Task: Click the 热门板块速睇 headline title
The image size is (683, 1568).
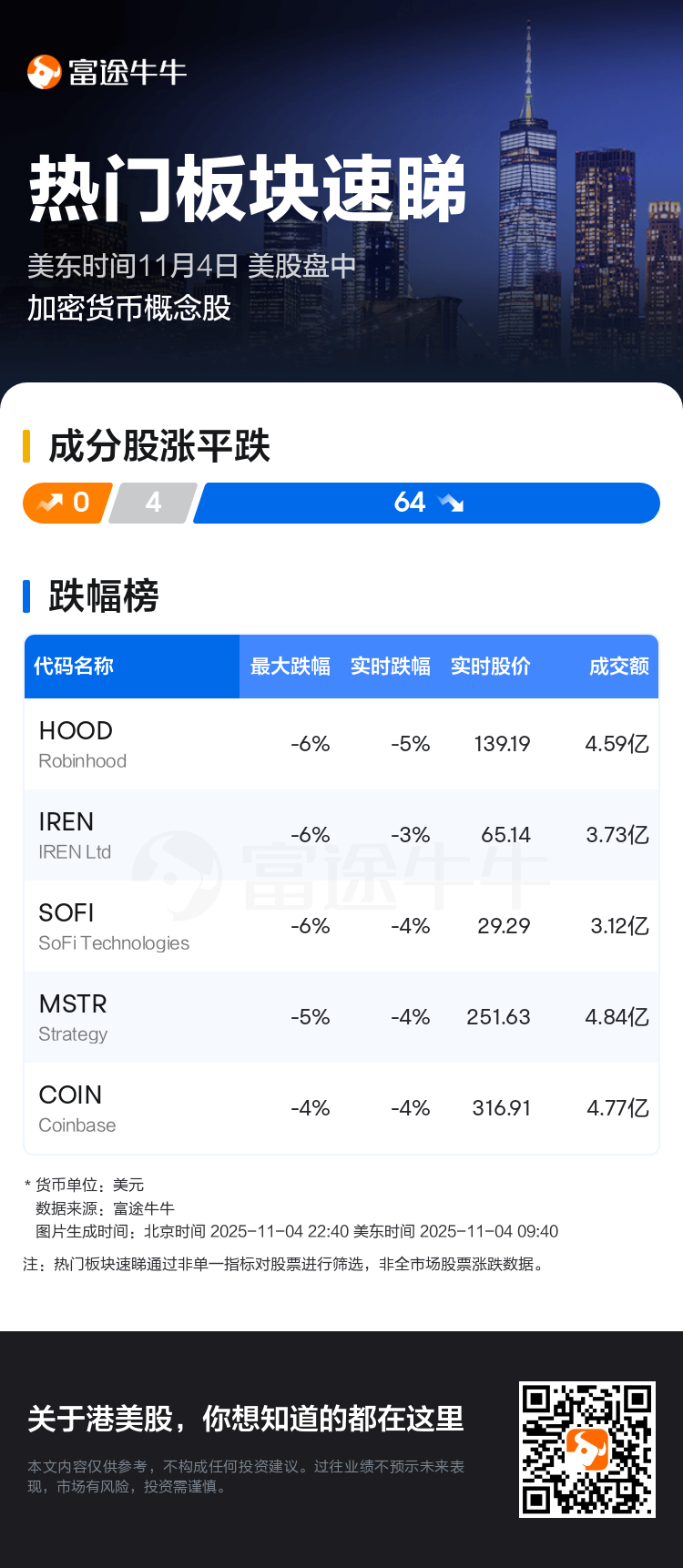Action: [248, 189]
